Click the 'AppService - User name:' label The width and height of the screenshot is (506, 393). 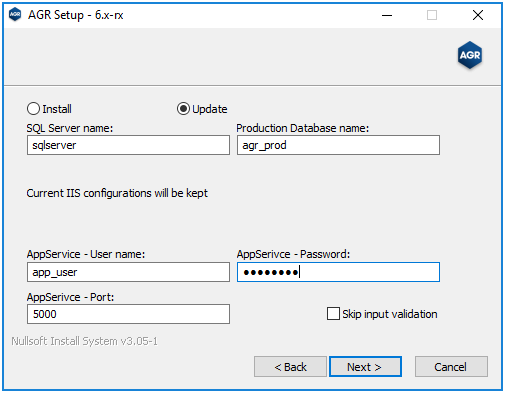(86, 254)
